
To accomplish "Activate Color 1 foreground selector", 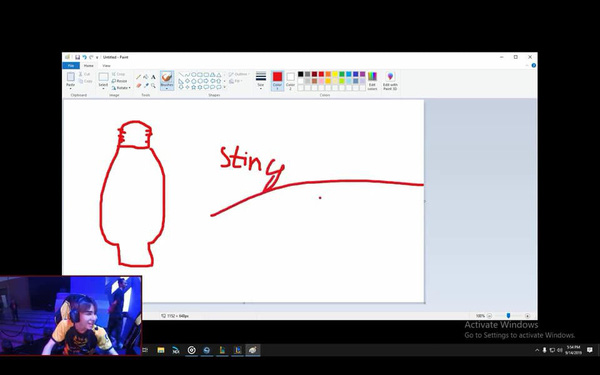I will (x=277, y=81).
